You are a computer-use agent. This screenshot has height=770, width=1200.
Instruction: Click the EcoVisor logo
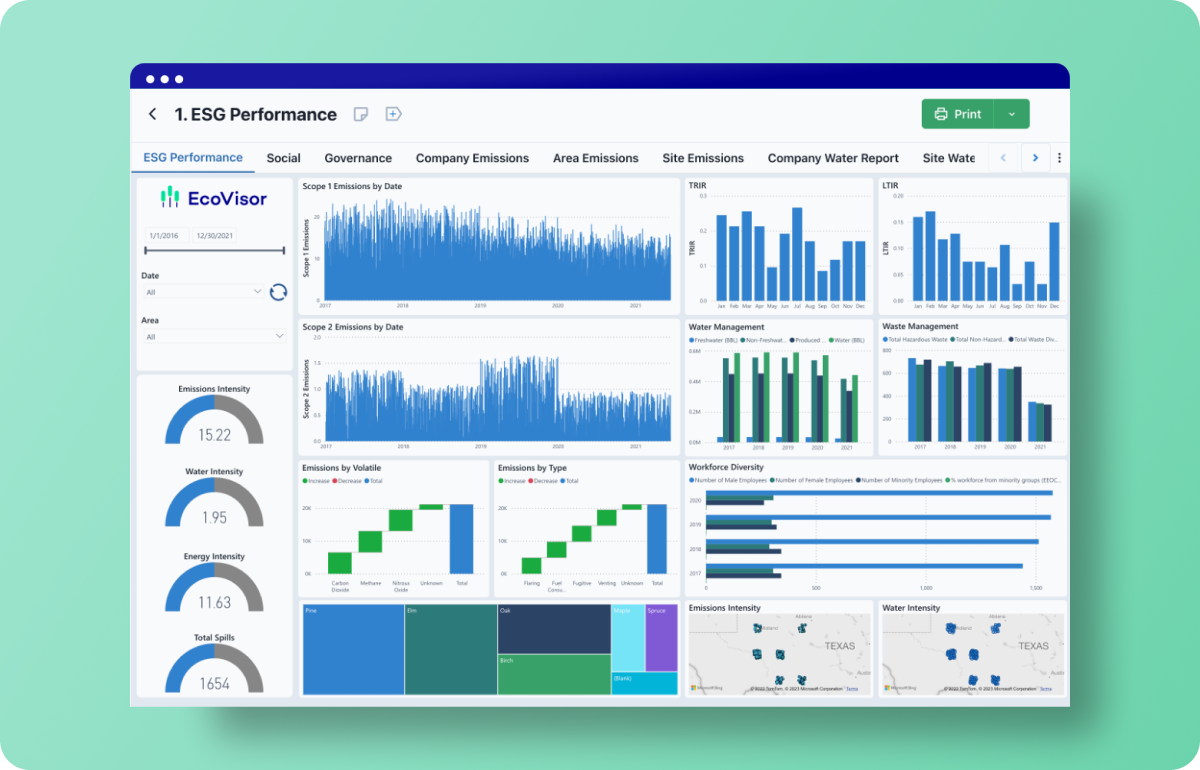tap(214, 198)
